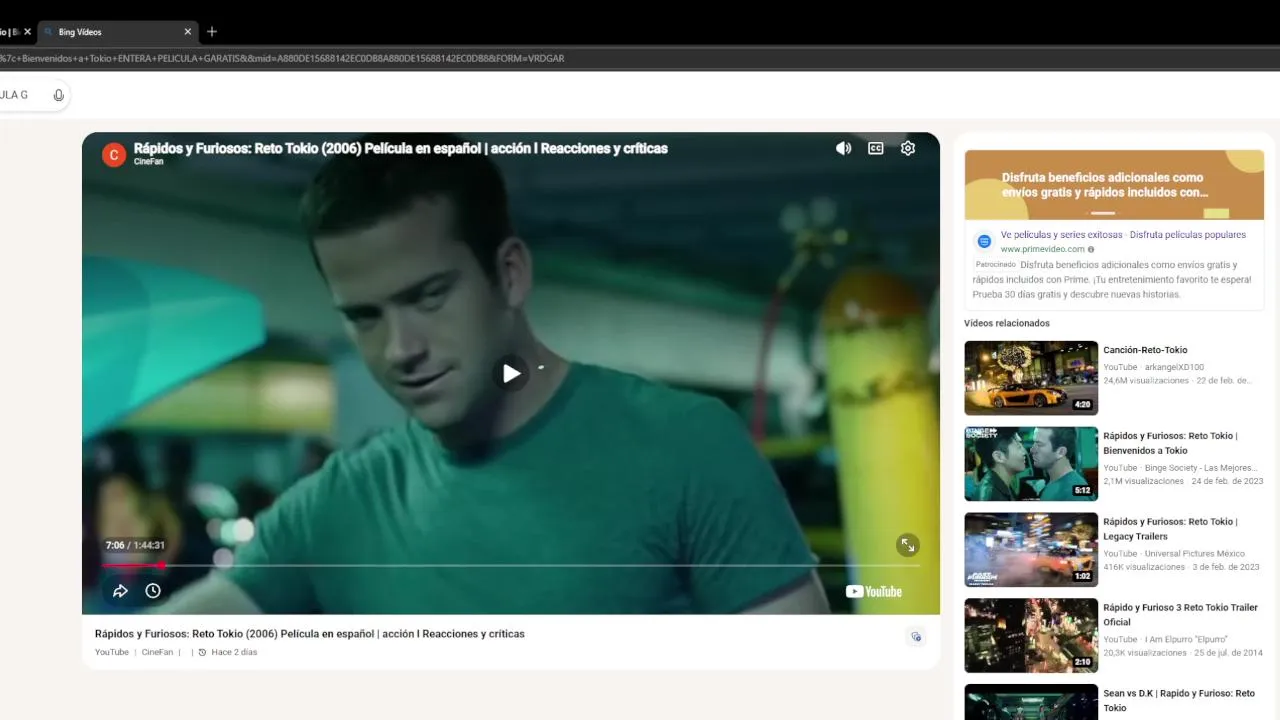Toggle closed captions CC icon
The image size is (1280, 720).
pyautogui.click(x=876, y=148)
